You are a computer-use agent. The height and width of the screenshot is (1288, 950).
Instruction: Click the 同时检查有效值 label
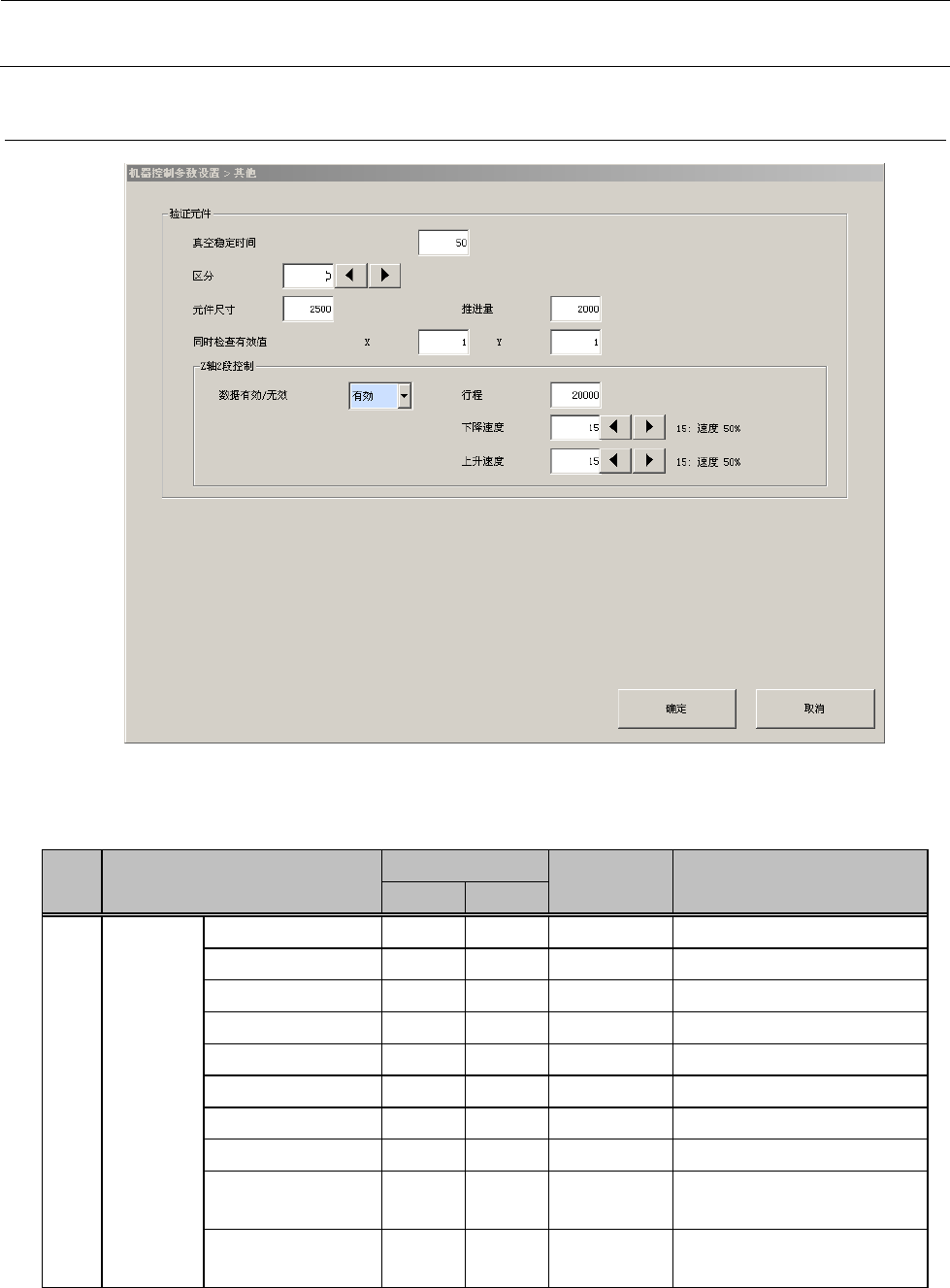(230, 343)
